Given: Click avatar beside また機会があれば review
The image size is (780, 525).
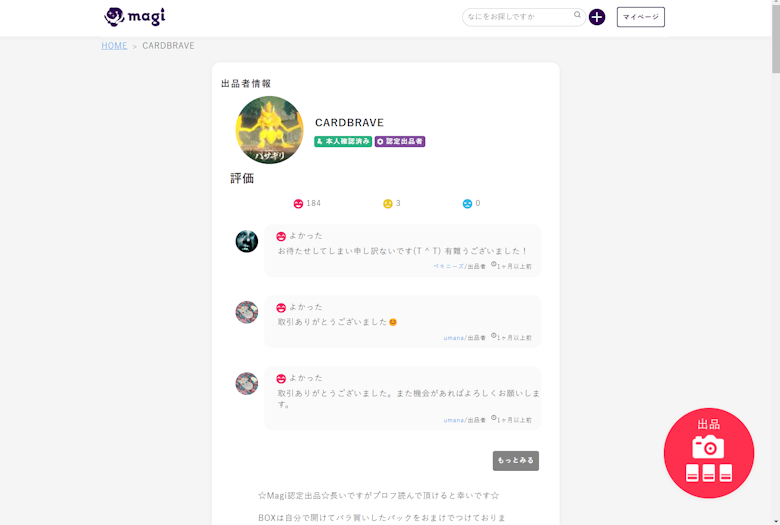Looking at the screenshot, I should tap(247, 384).
